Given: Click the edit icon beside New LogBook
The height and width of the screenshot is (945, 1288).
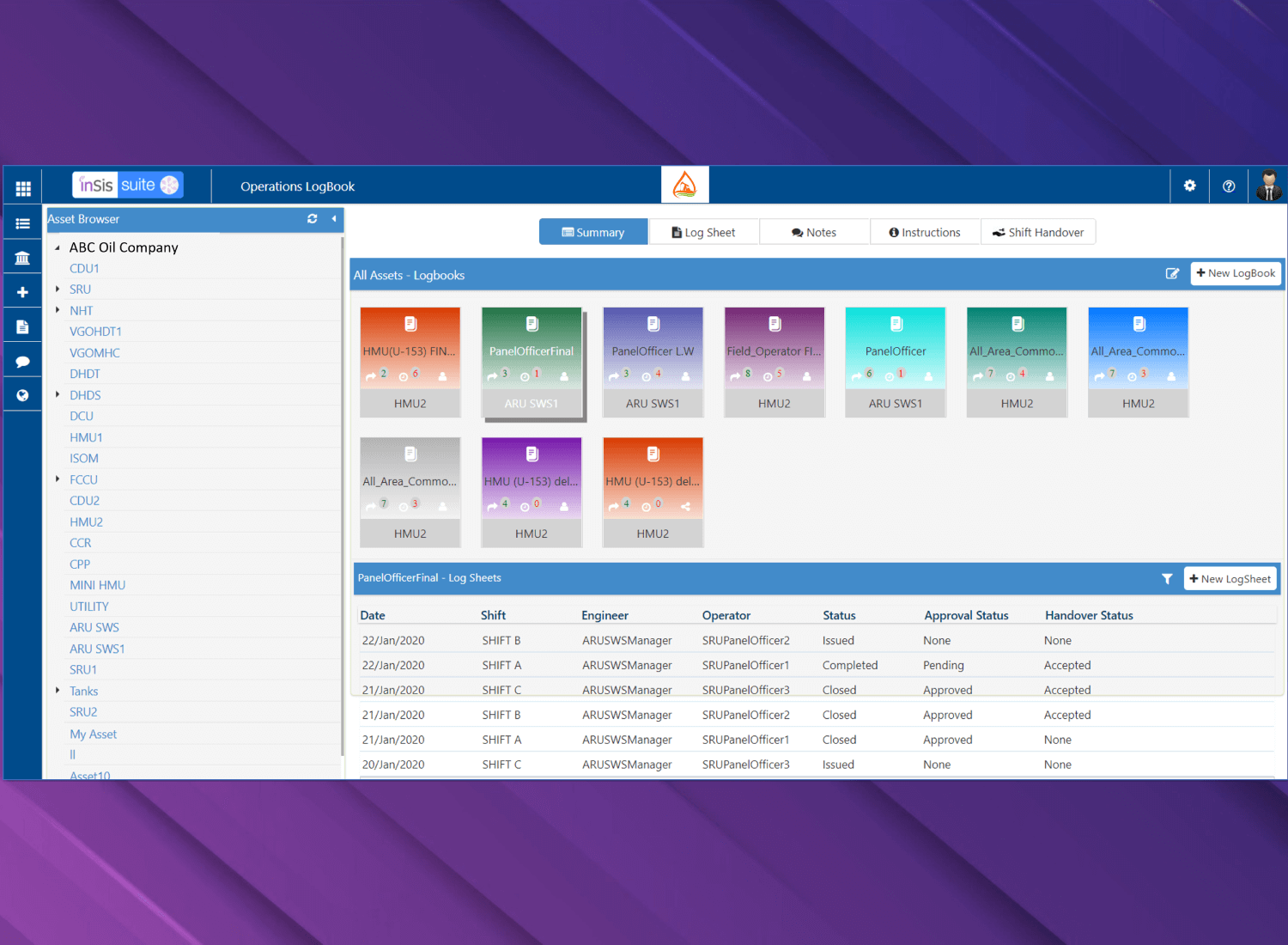Looking at the screenshot, I should [x=1172, y=274].
